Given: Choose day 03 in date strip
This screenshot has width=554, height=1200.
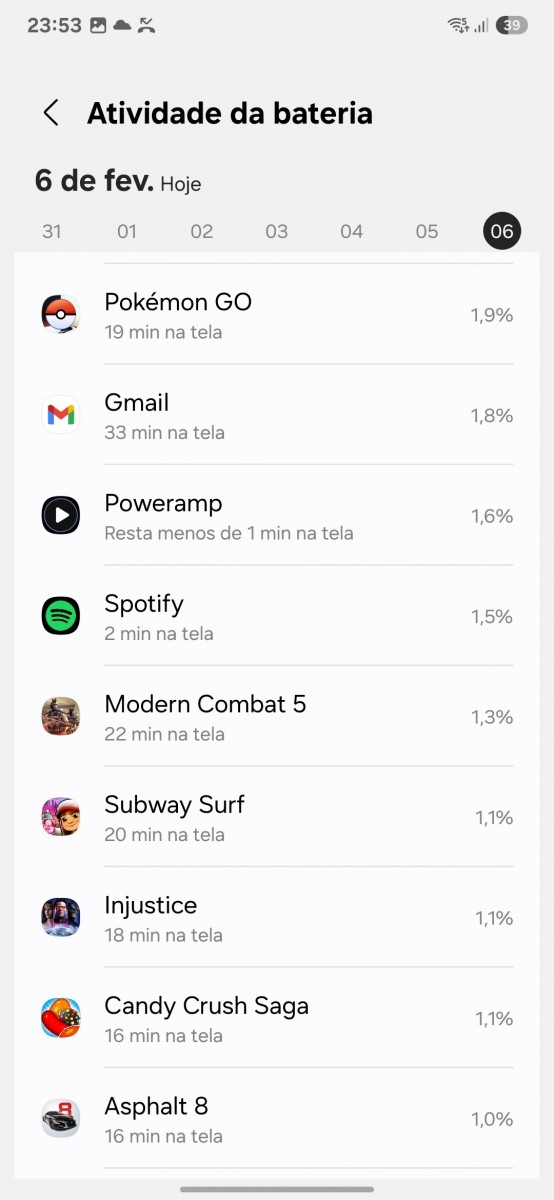Looking at the screenshot, I should coord(277,232).
